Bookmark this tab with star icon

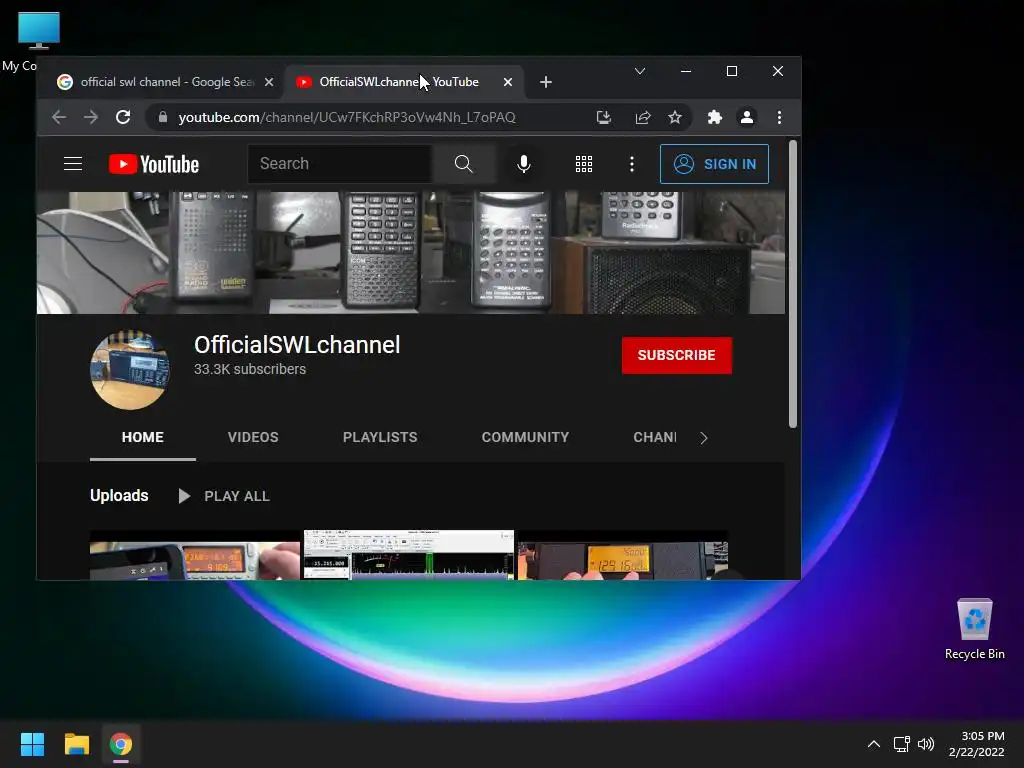(675, 118)
